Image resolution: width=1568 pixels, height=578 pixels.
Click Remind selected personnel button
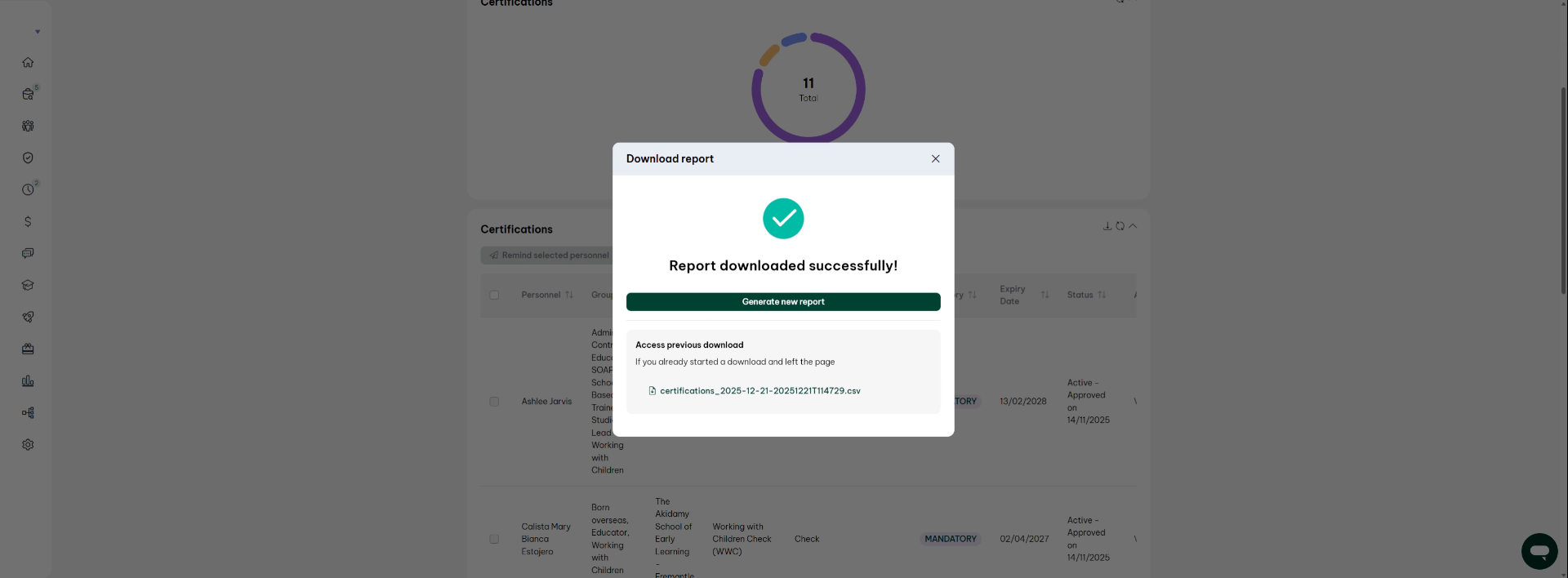[549, 256]
